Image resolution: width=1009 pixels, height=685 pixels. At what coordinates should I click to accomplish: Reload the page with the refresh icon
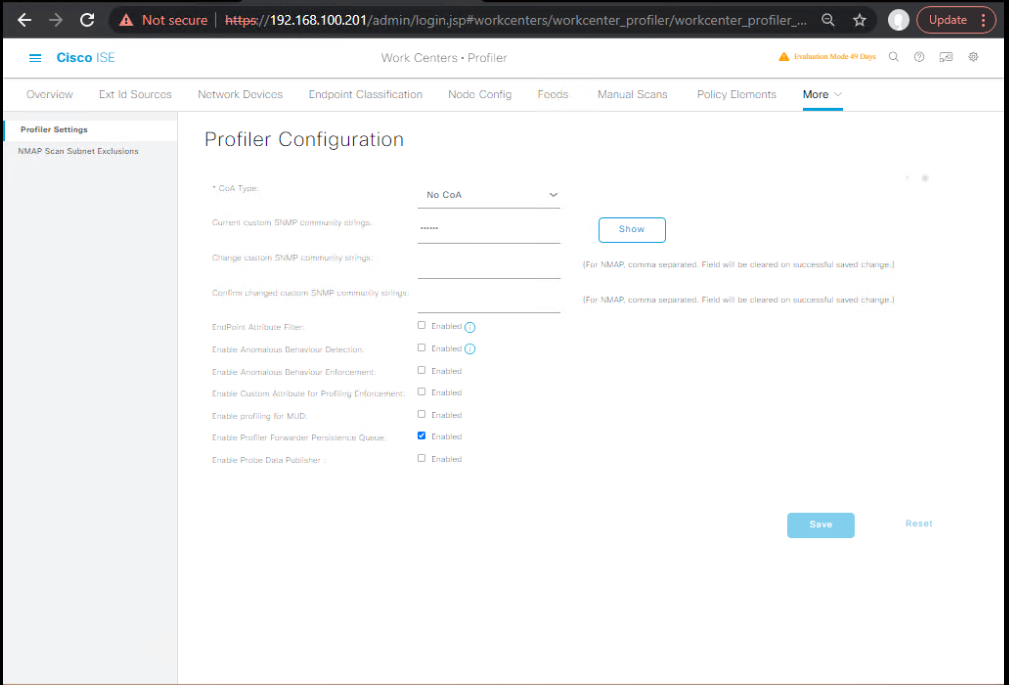(87, 20)
